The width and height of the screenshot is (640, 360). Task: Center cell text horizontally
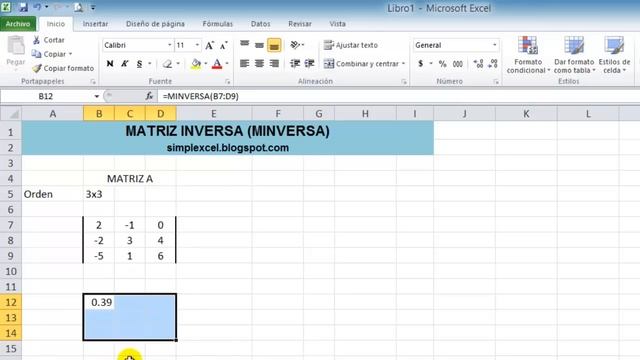tap(259, 64)
